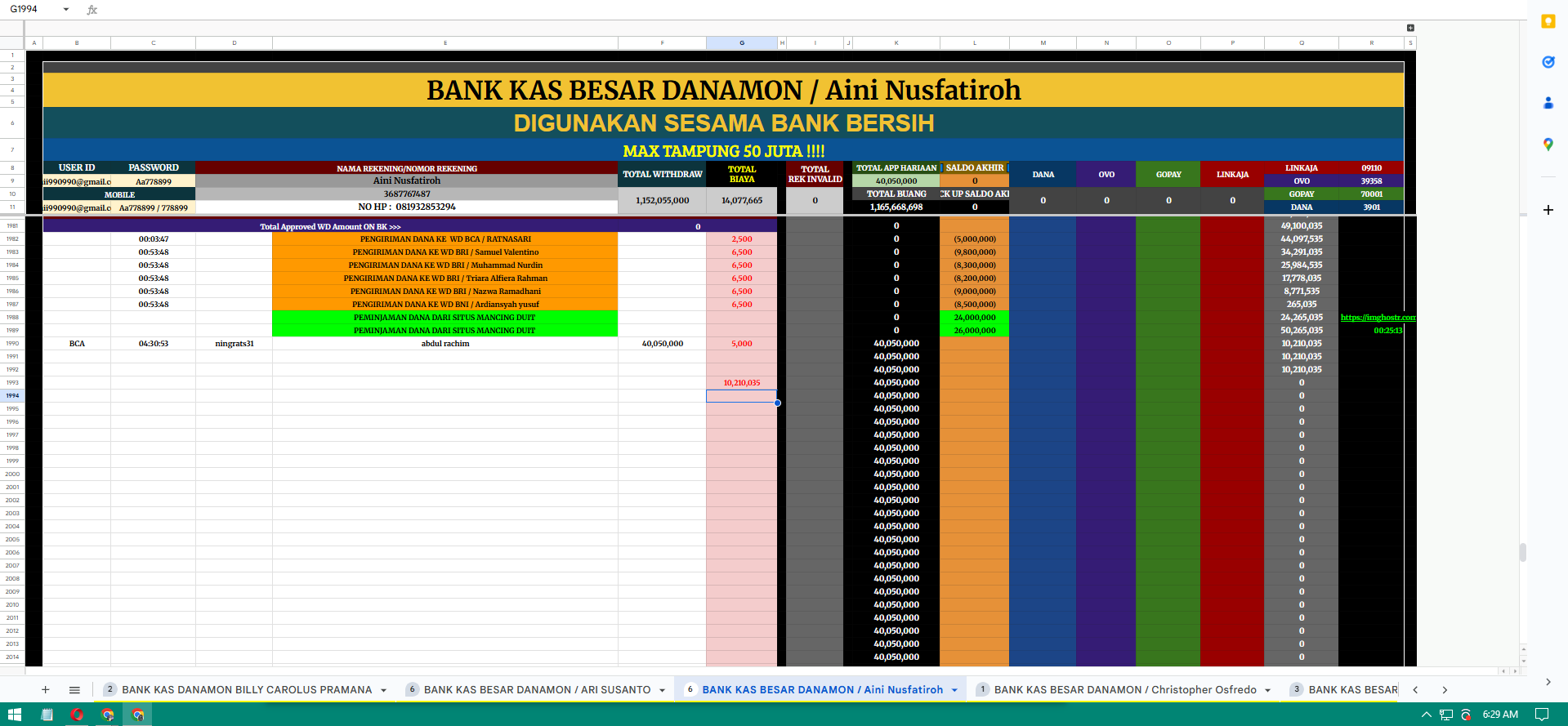Open Google Tasks in the side panel
Screen dimensions: 1568x726
pos(1548,62)
